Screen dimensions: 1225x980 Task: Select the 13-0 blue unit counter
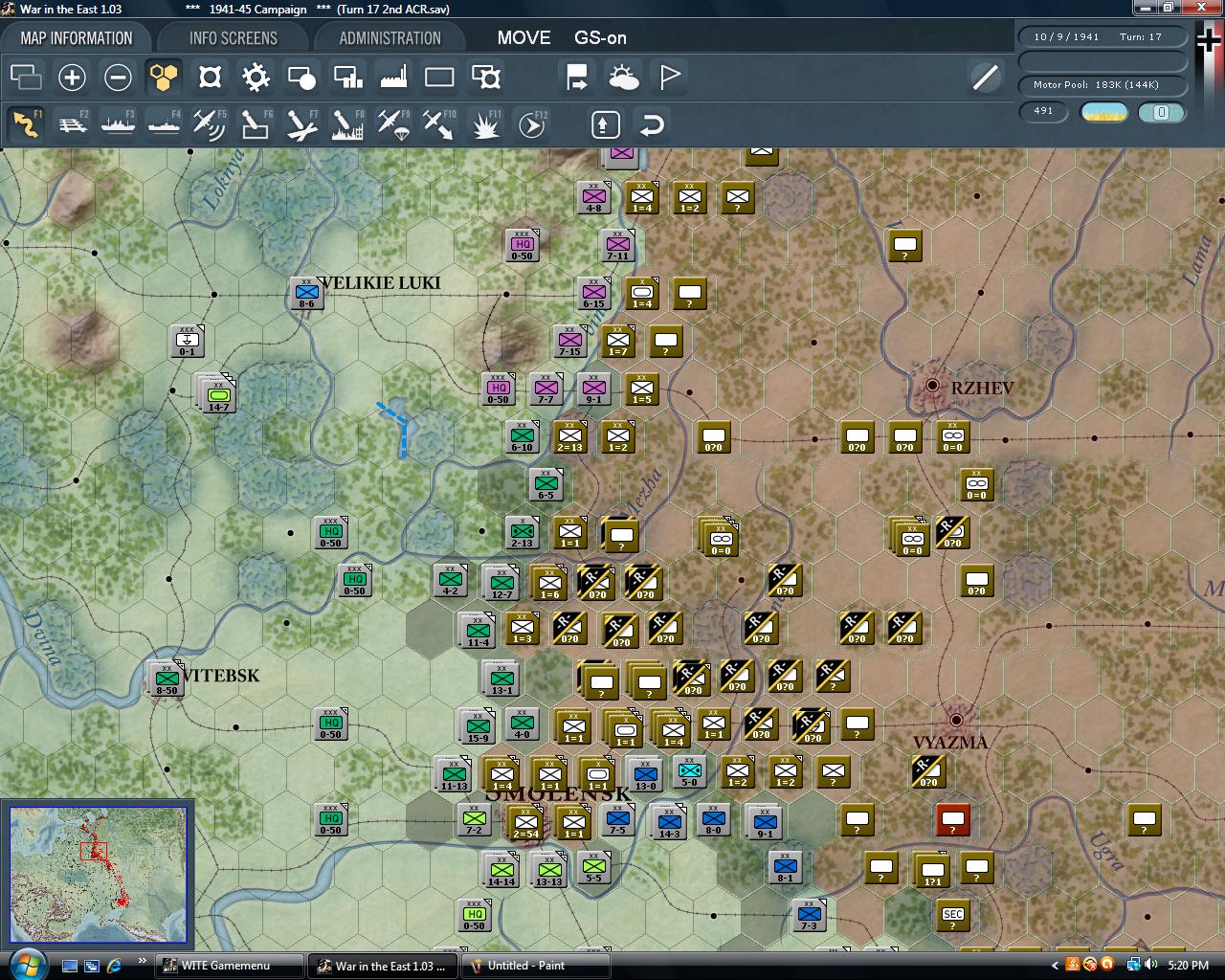645,774
